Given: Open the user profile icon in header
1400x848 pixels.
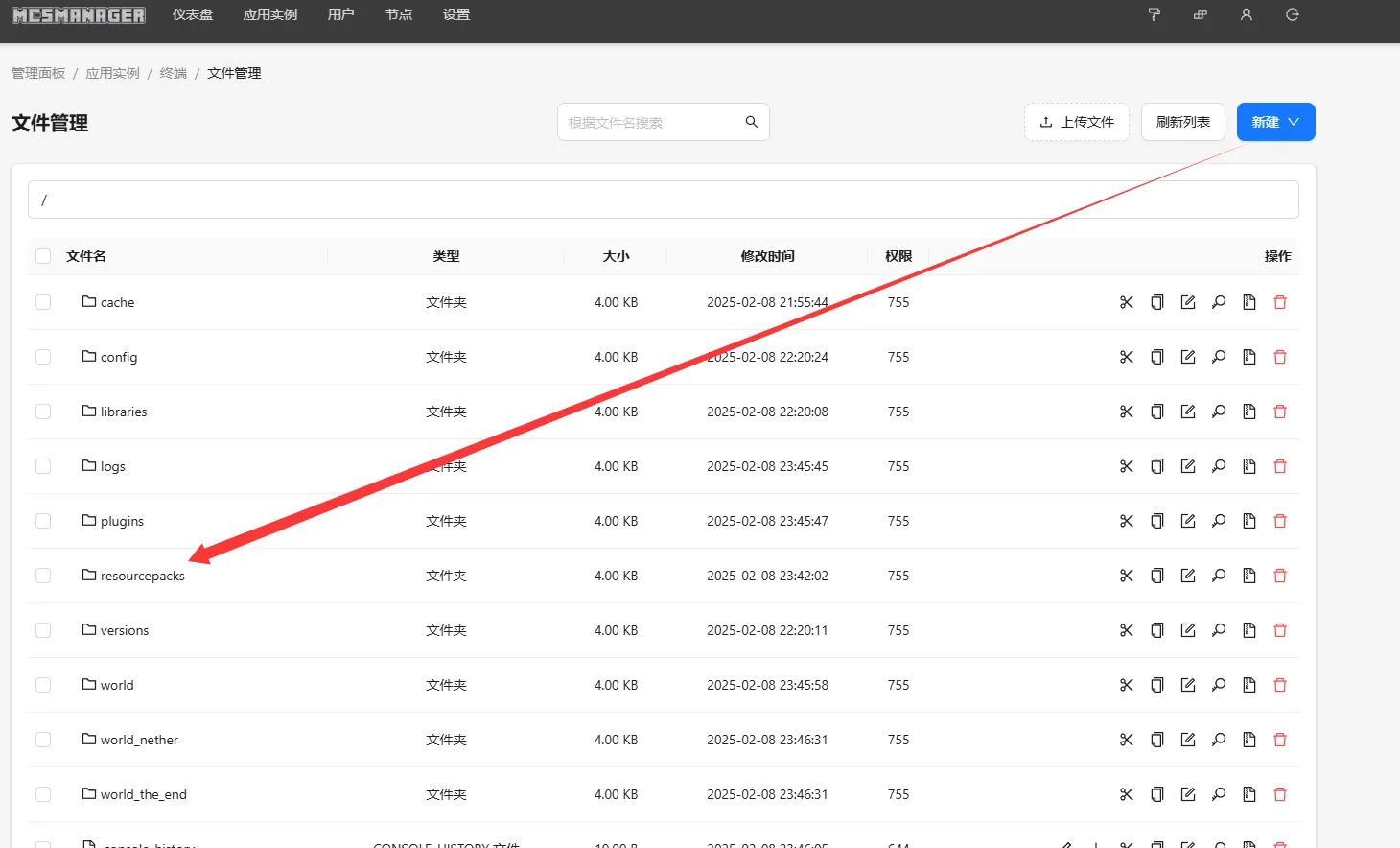Looking at the screenshot, I should [x=1247, y=14].
